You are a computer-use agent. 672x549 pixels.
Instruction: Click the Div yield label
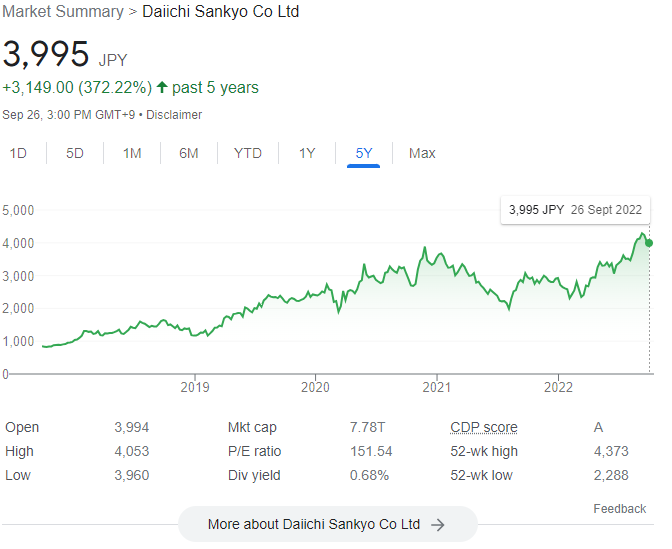[x=254, y=475]
